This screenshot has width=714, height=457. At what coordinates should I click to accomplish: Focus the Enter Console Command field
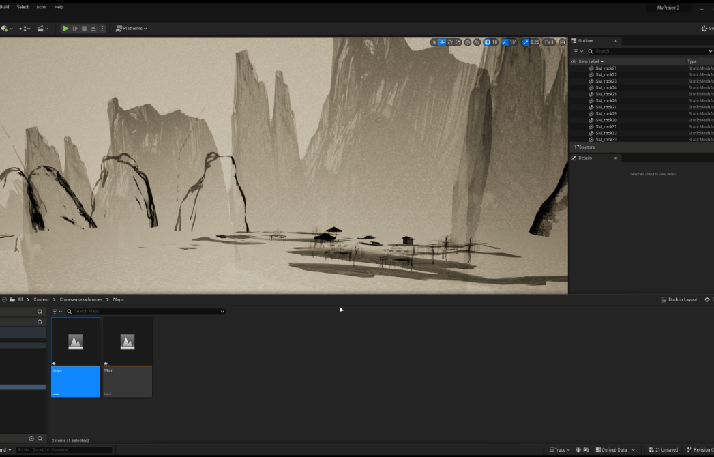64,450
